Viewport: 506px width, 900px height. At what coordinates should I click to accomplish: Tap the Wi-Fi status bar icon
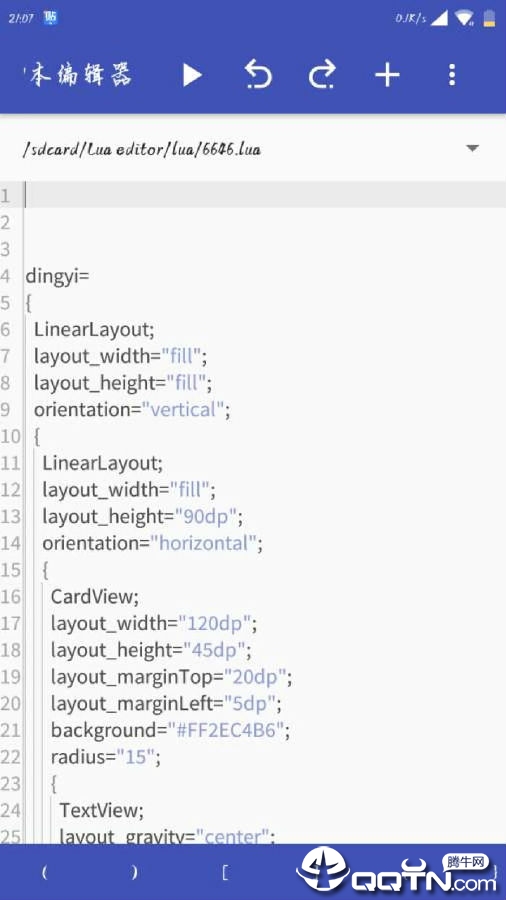point(464,18)
